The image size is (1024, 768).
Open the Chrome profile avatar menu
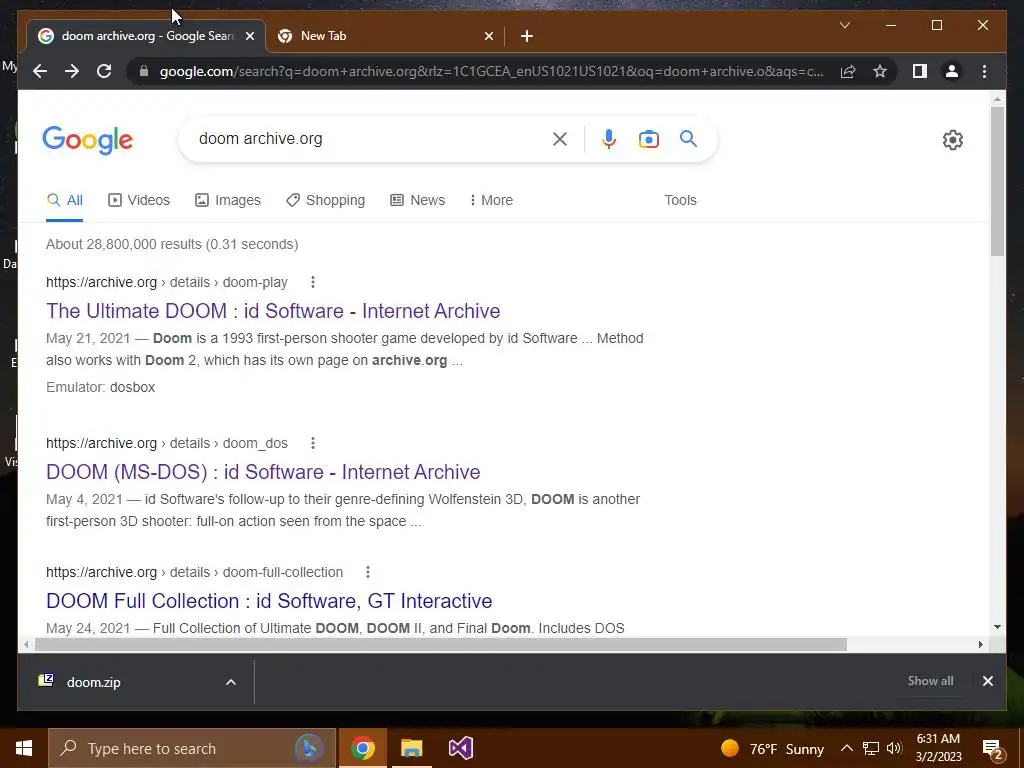(952, 71)
